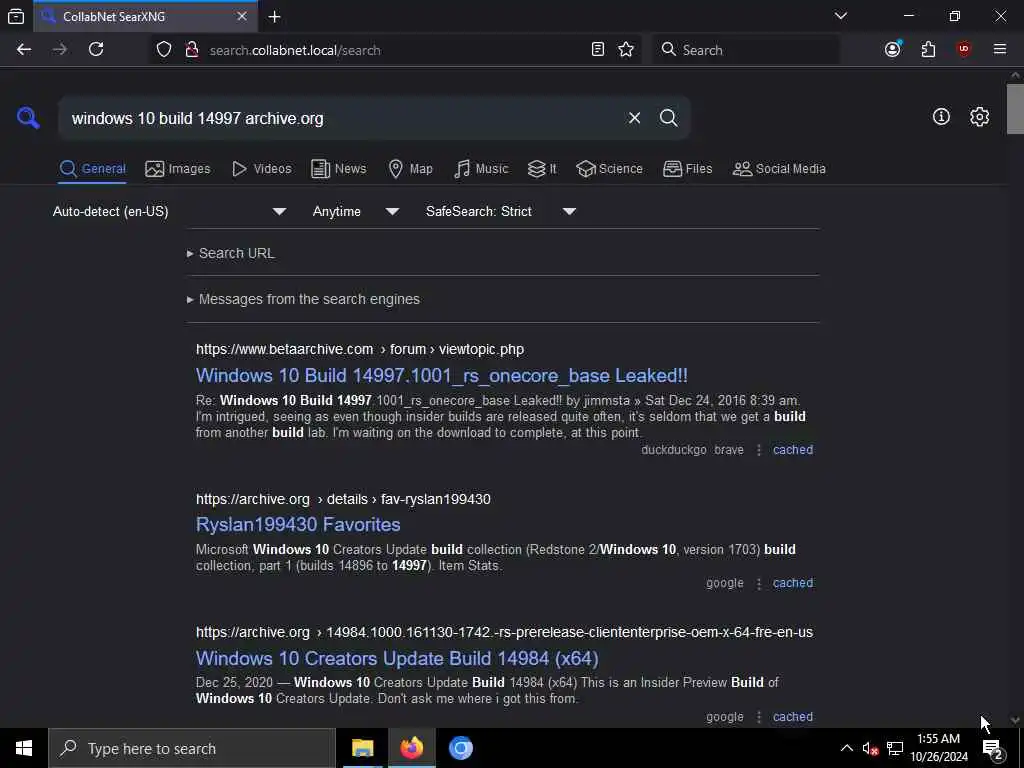The width and height of the screenshot is (1024, 768).
Task: Open network status tray icon
Action: pos(895,748)
